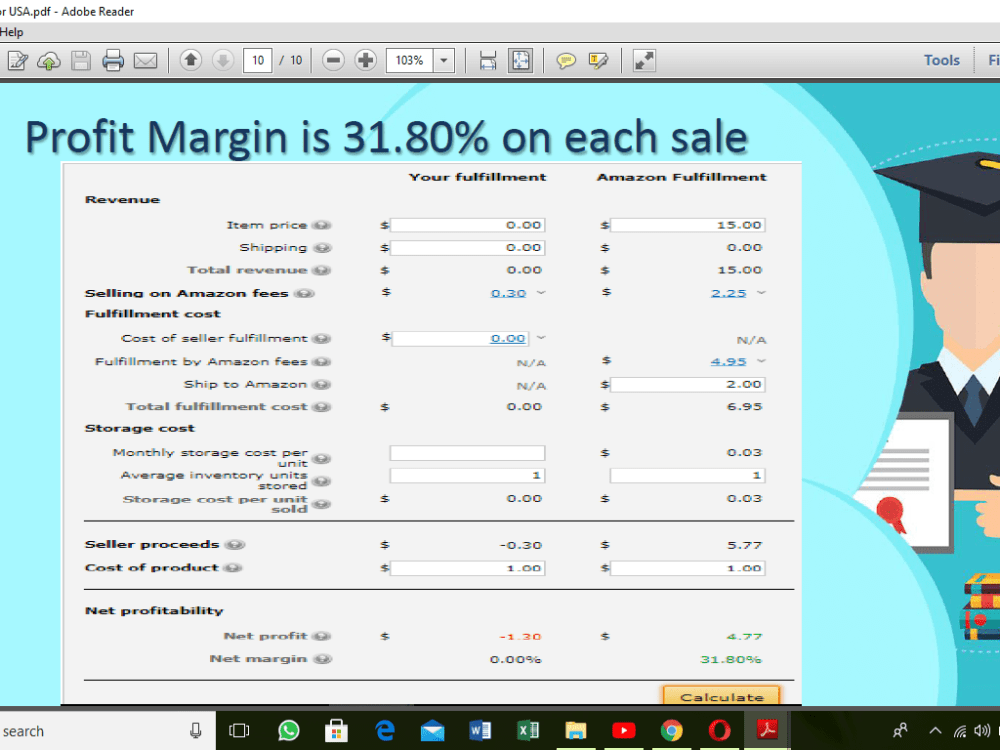
Task: Open Excel from the taskbar
Action: [528, 731]
